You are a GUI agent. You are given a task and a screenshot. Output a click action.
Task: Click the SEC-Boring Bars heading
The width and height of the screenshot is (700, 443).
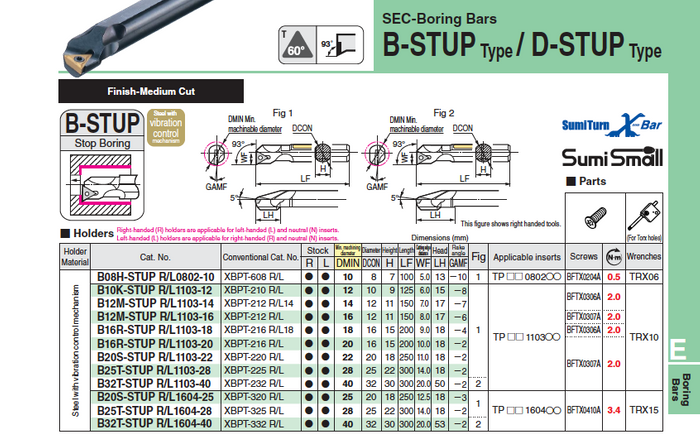pos(439,19)
